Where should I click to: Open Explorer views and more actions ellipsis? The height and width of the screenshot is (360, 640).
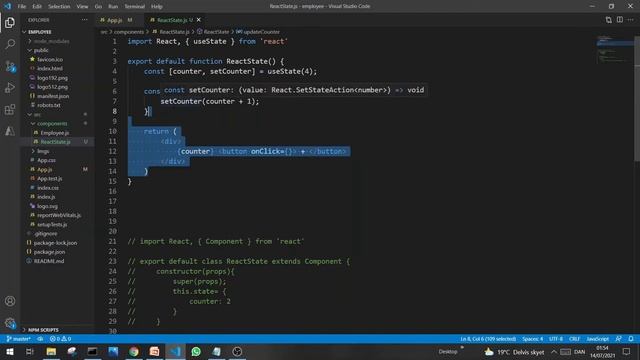[x=84, y=20]
